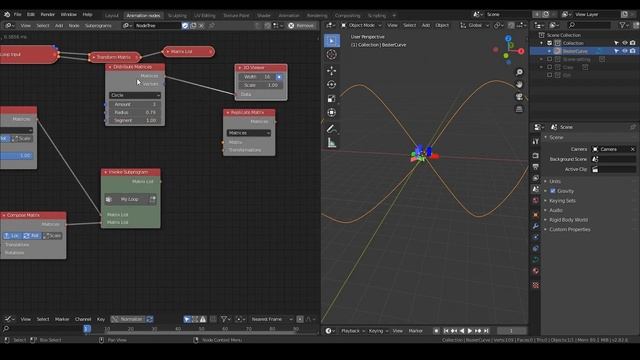Select the Annotate tool
640x360 pixels.
click(x=331, y=129)
